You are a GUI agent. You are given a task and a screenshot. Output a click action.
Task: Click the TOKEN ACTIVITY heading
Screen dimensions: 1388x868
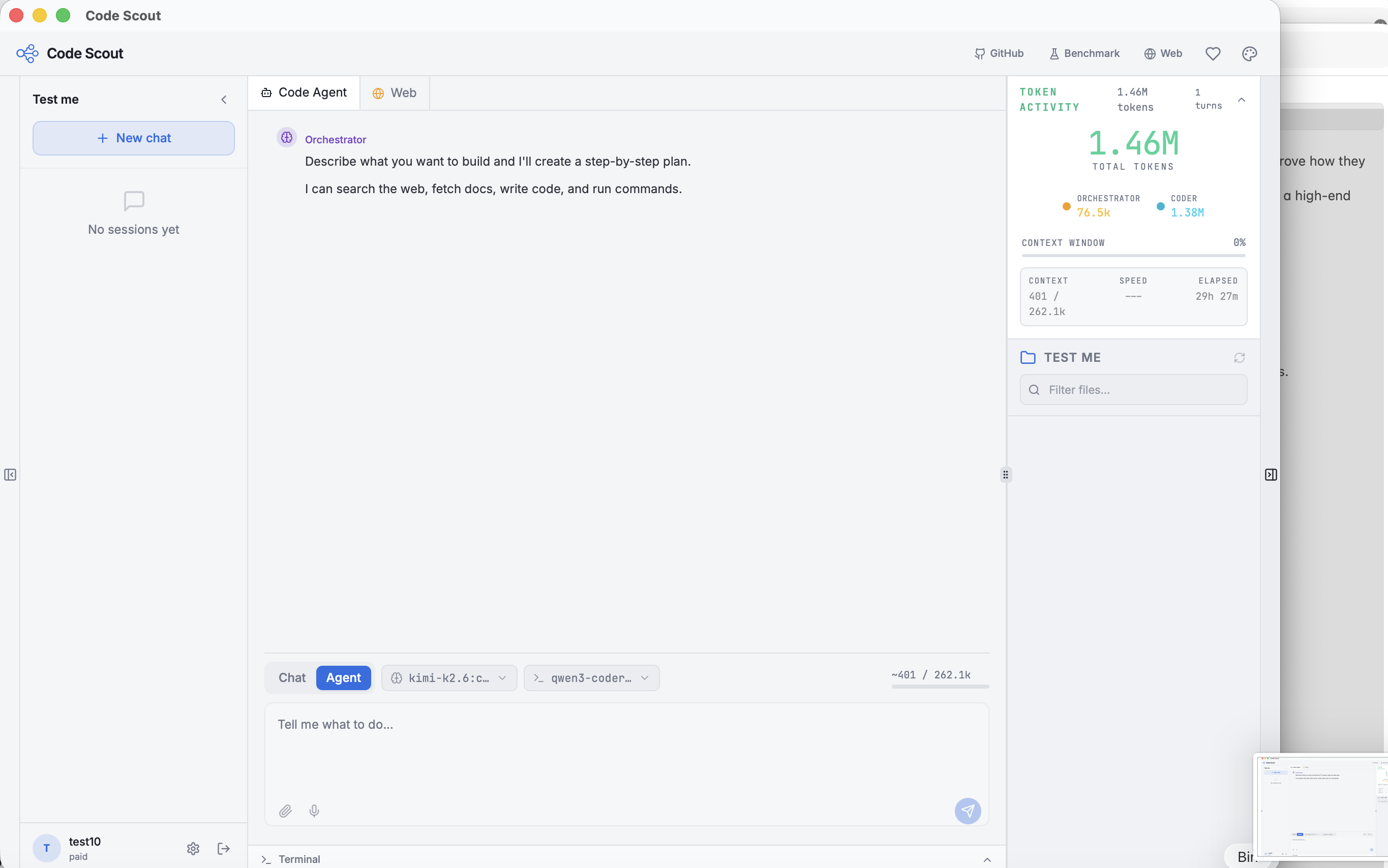1049,99
